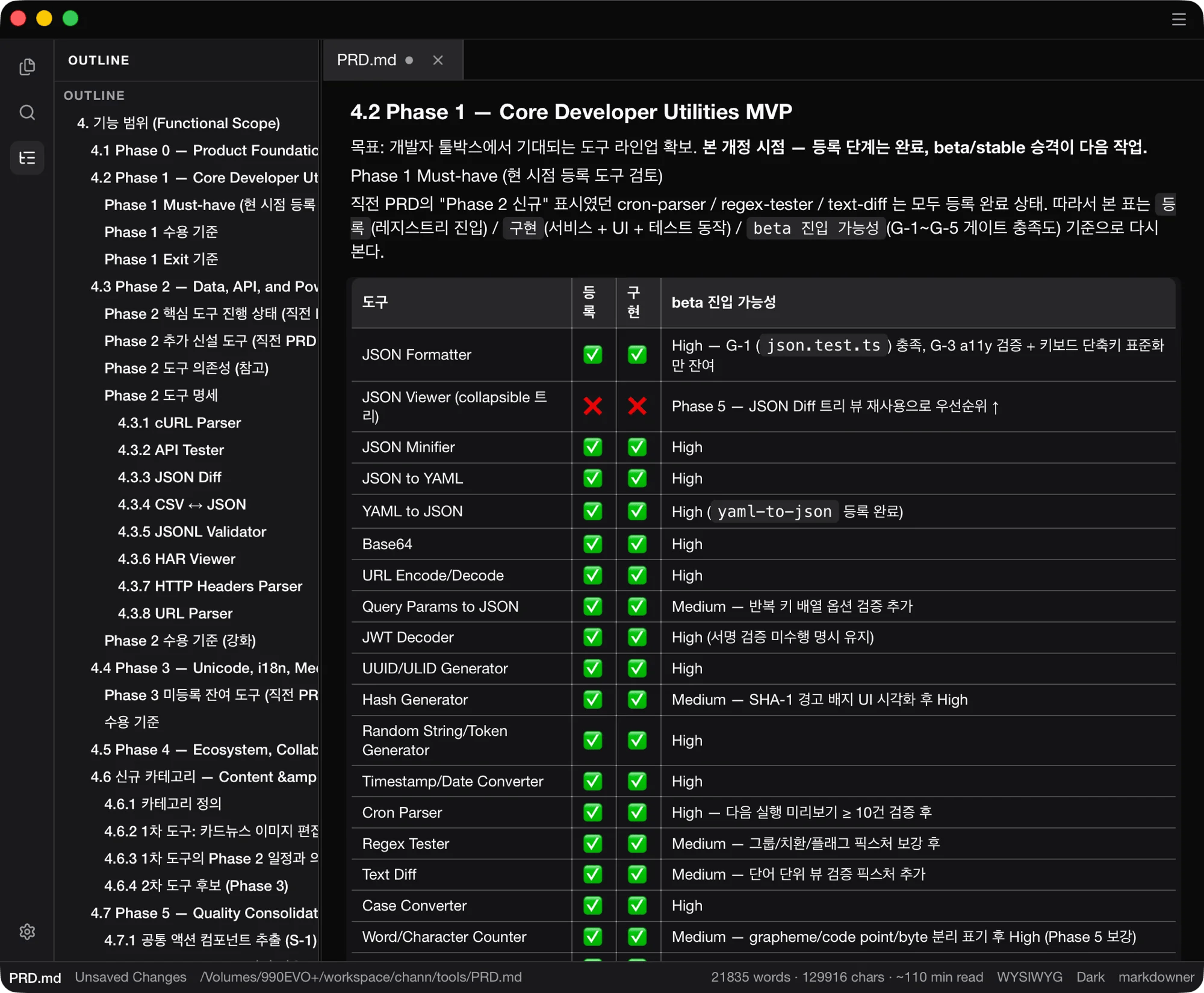Click Unsaved Changes status indicator
This screenshot has height=993, width=1204.
pos(131,977)
